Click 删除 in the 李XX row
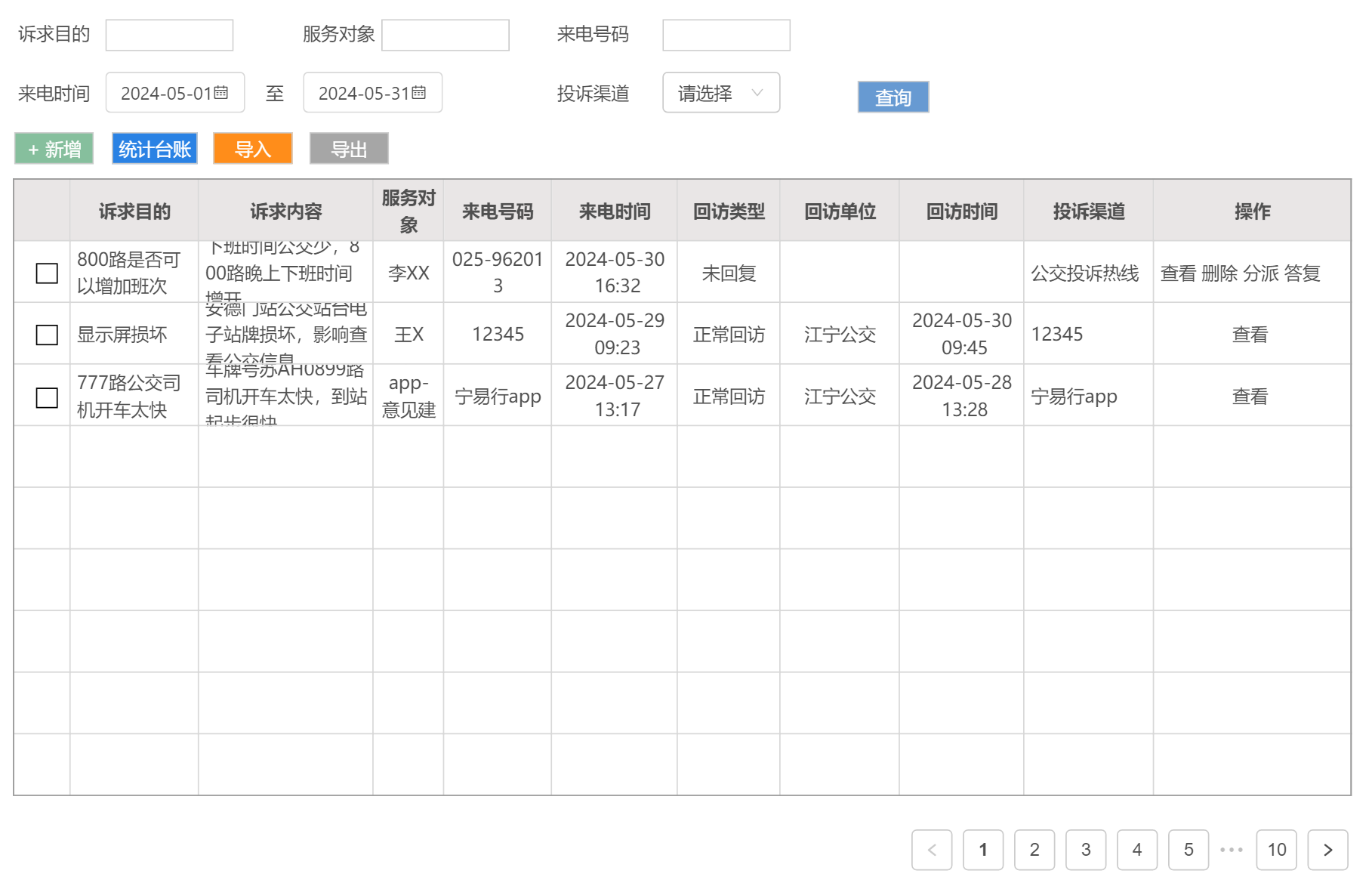The height and width of the screenshot is (886, 1372). [x=1219, y=273]
